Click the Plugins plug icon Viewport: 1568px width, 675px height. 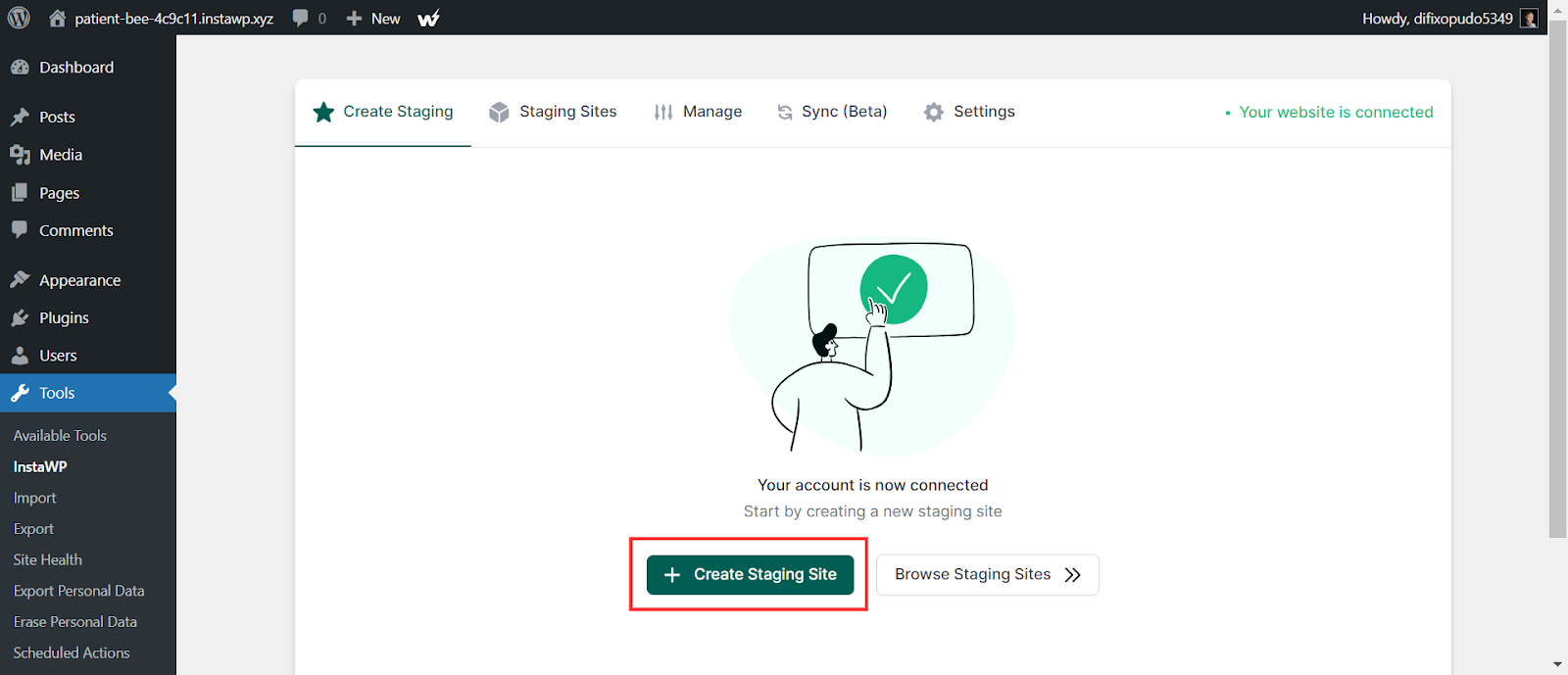(x=20, y=317)
